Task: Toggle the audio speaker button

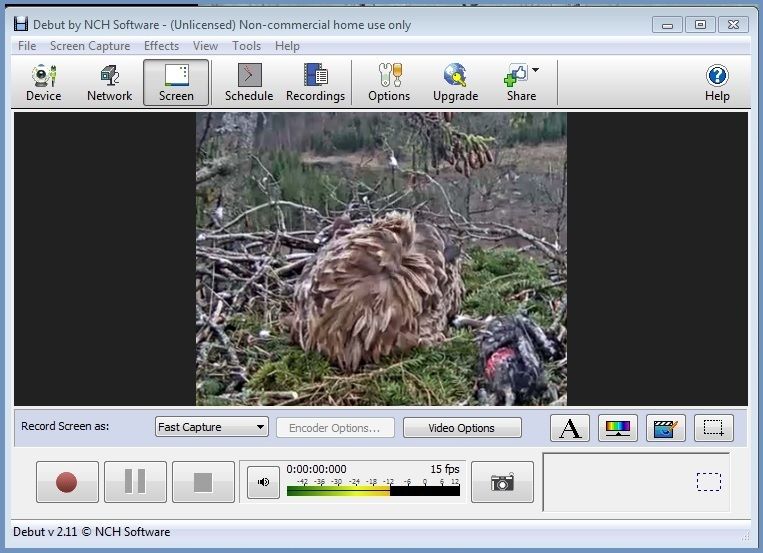Action: point(263,482)
